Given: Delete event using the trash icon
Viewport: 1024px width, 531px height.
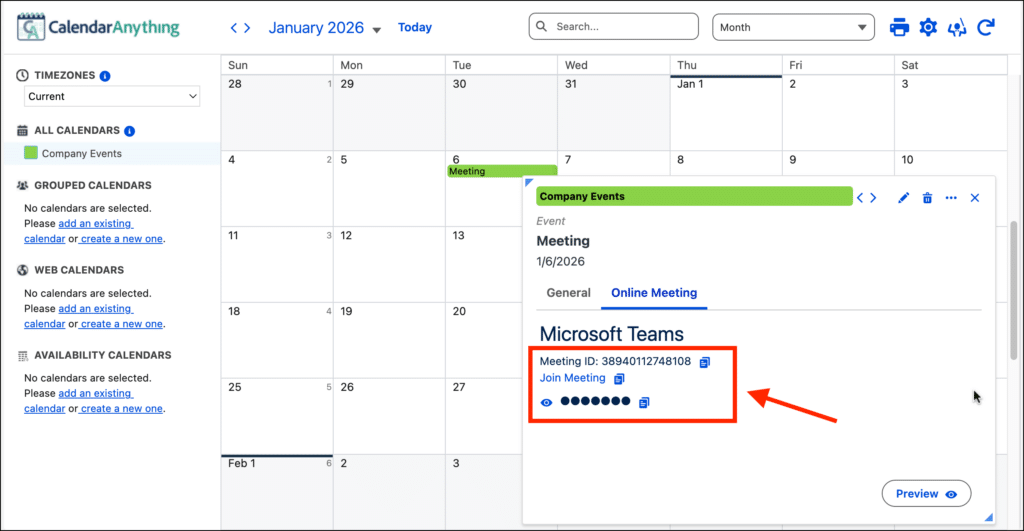Looking at the screenshot, I should point(927,198).
